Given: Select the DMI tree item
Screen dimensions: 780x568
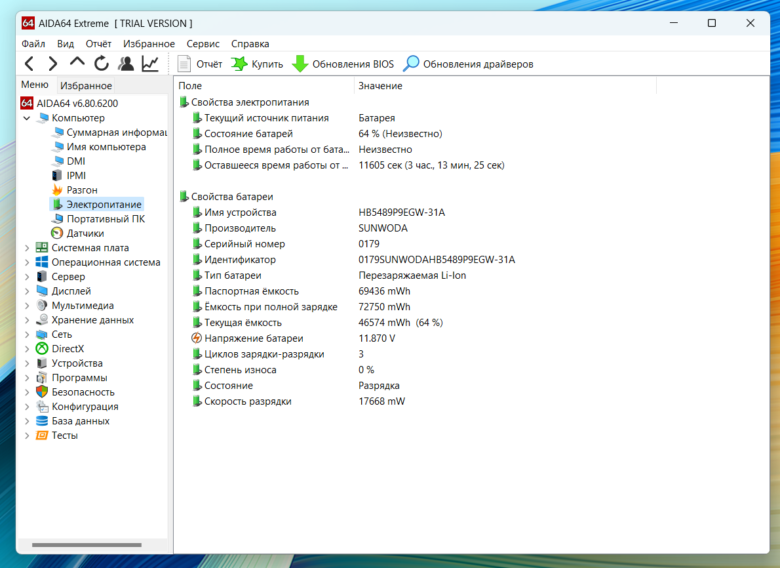Looking at the screenshot, I should coord(69,161).
